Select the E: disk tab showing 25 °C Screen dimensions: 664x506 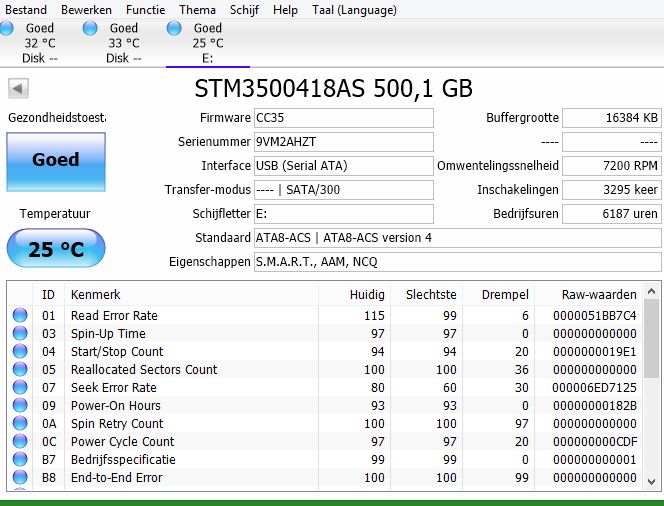208,43
